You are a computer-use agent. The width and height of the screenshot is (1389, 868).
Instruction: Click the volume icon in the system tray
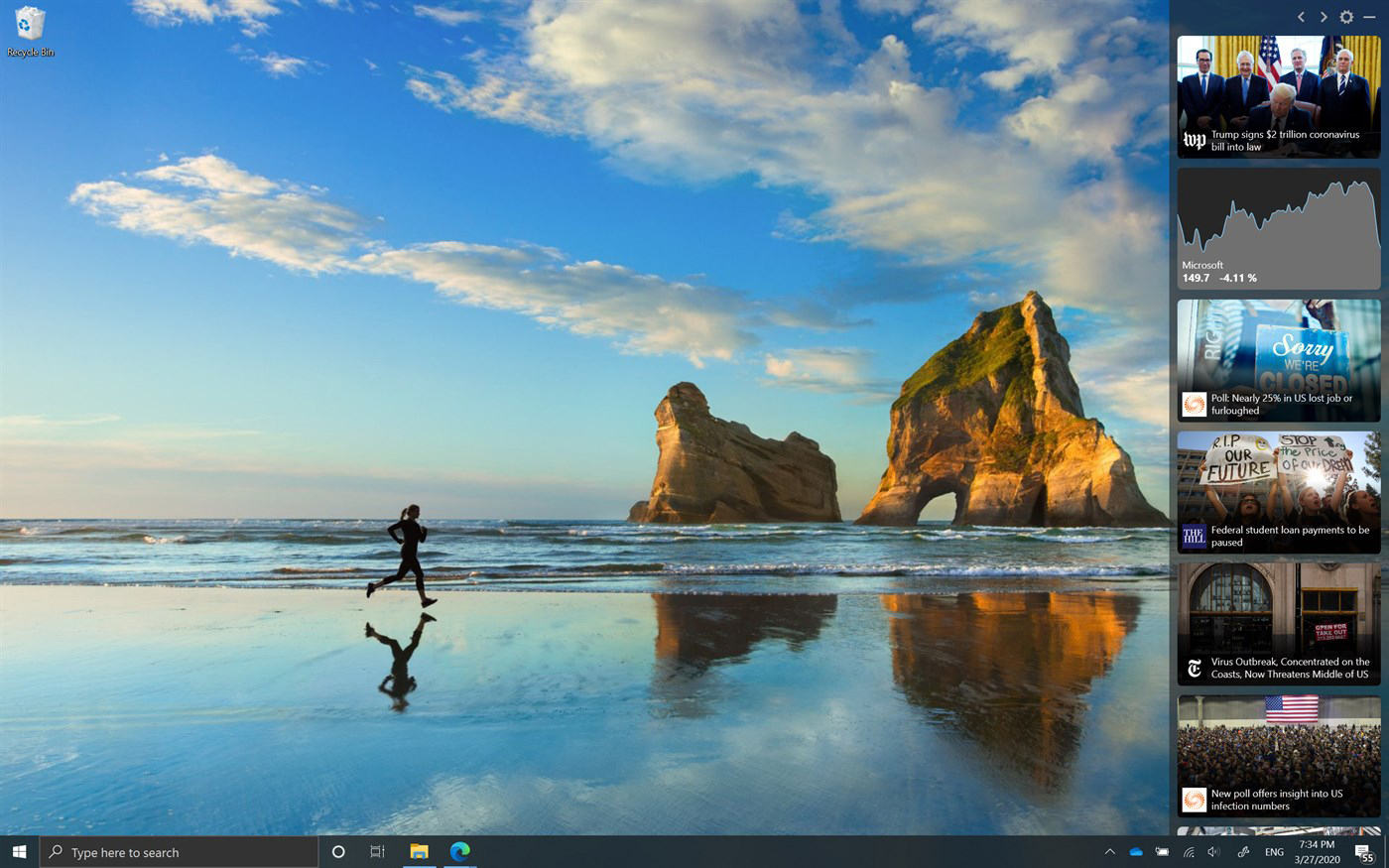coord(1212,851)
